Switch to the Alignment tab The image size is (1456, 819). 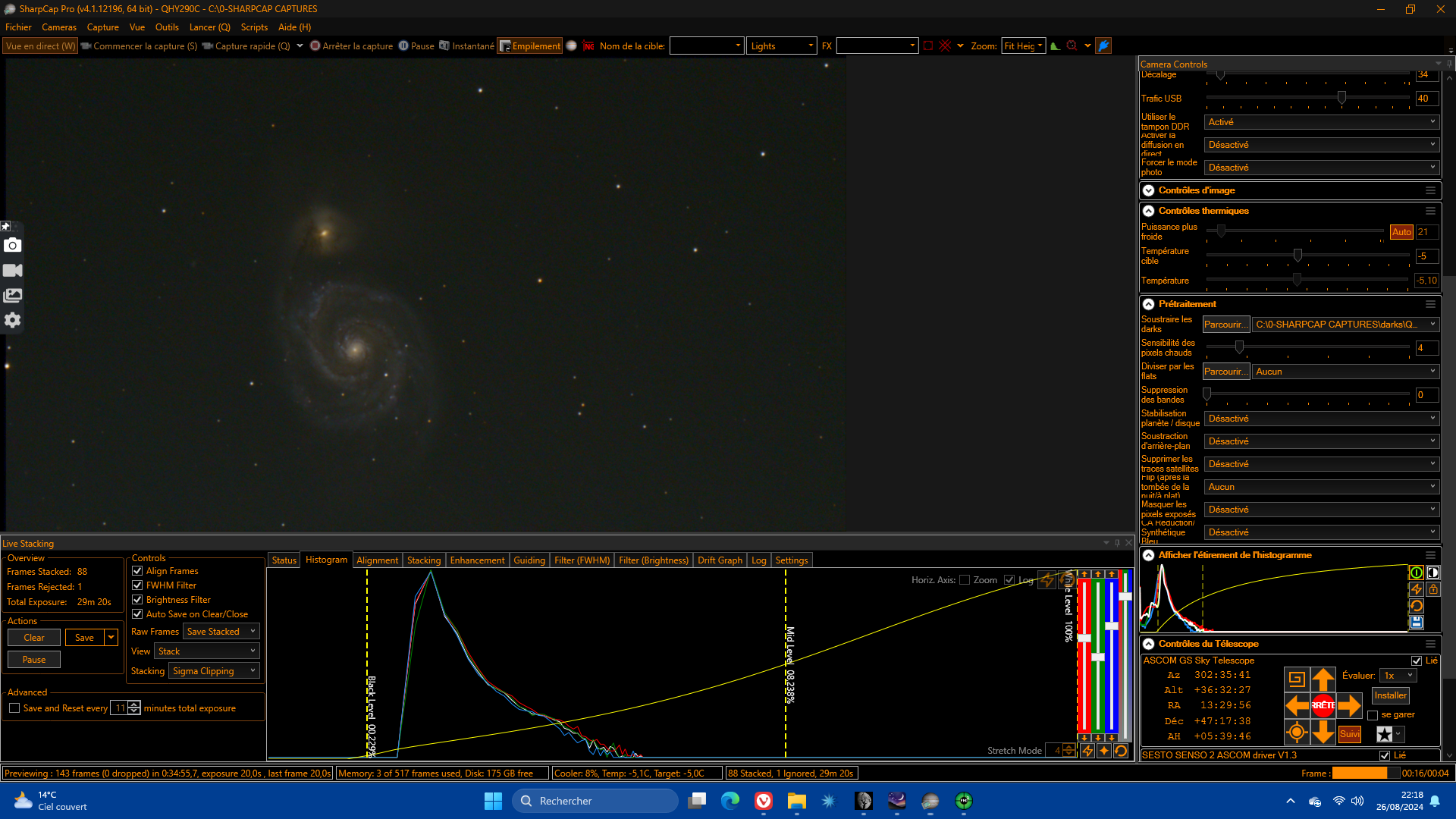click(x=377, y=560)
